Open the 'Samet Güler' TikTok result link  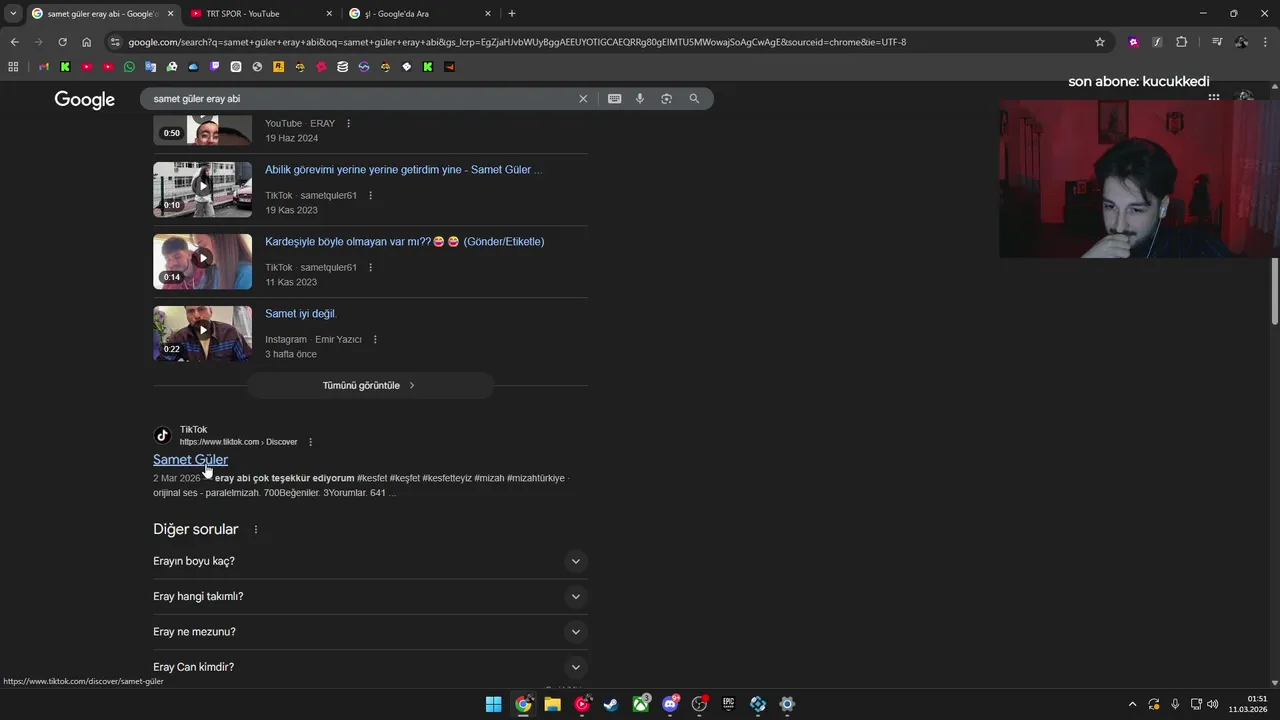(190, 460)
